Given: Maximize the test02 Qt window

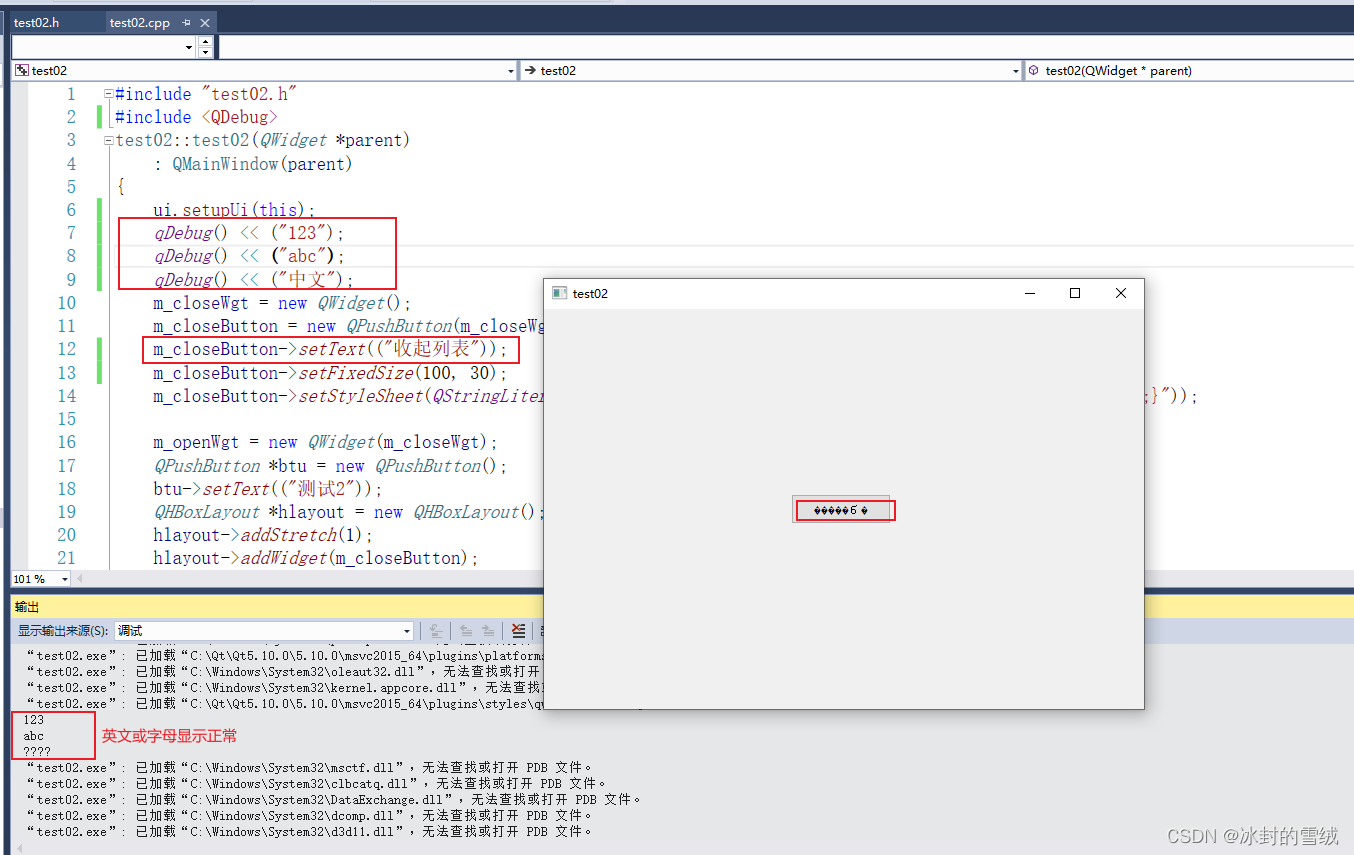Looking at the screenshot, I should point(1075,293).
